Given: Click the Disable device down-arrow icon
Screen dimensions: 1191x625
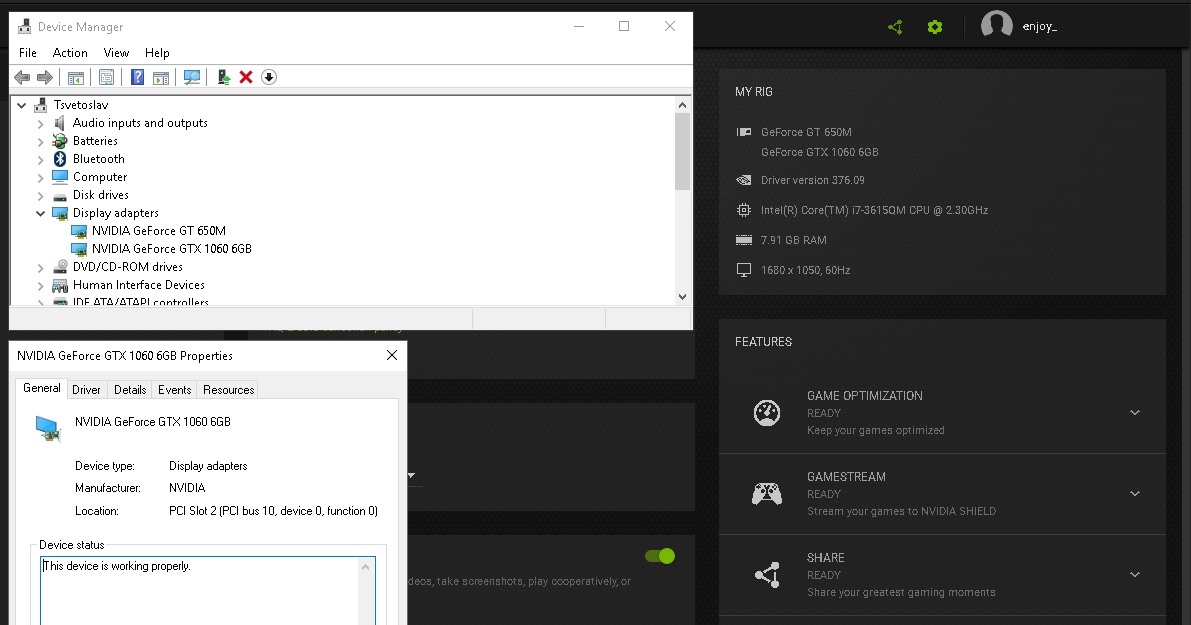Looking at the screenshot, I should (269, 77).
